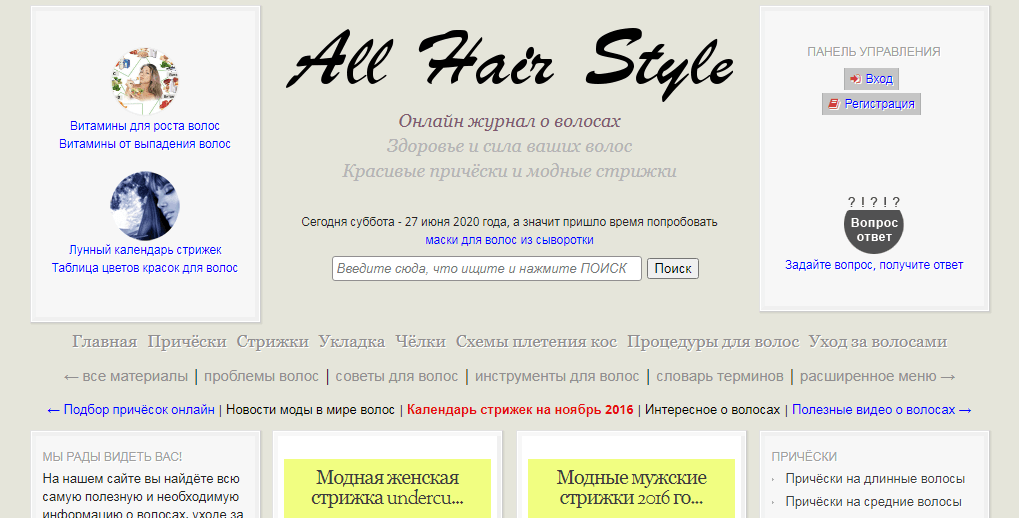Open 'Причёски на длинные волосы' sidebar link
Image resolution: width=1019 pixels, height=518 pixels.
(x=875, y=479)
